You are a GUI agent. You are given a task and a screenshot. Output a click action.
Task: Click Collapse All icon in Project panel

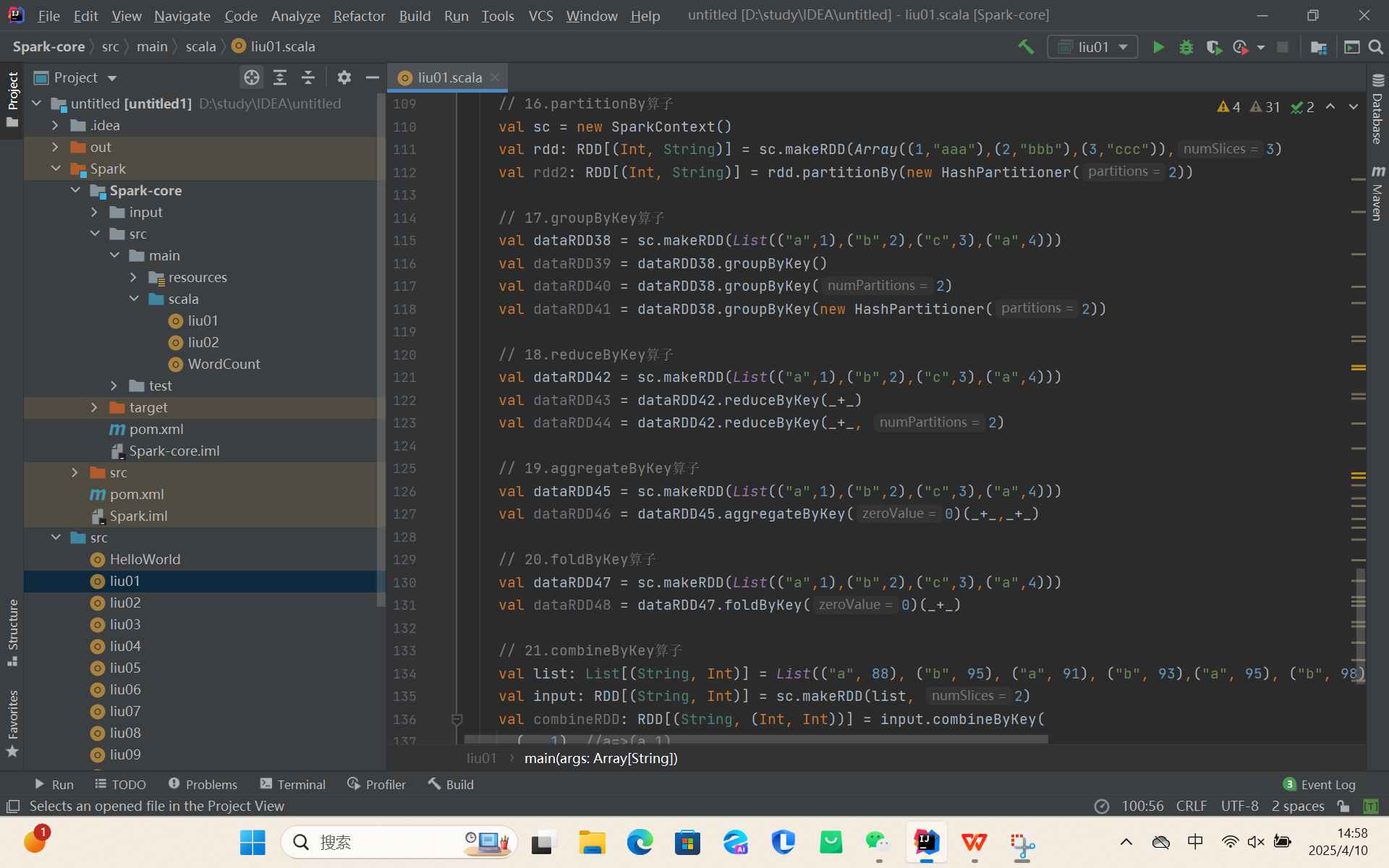[x=308, y=77]
